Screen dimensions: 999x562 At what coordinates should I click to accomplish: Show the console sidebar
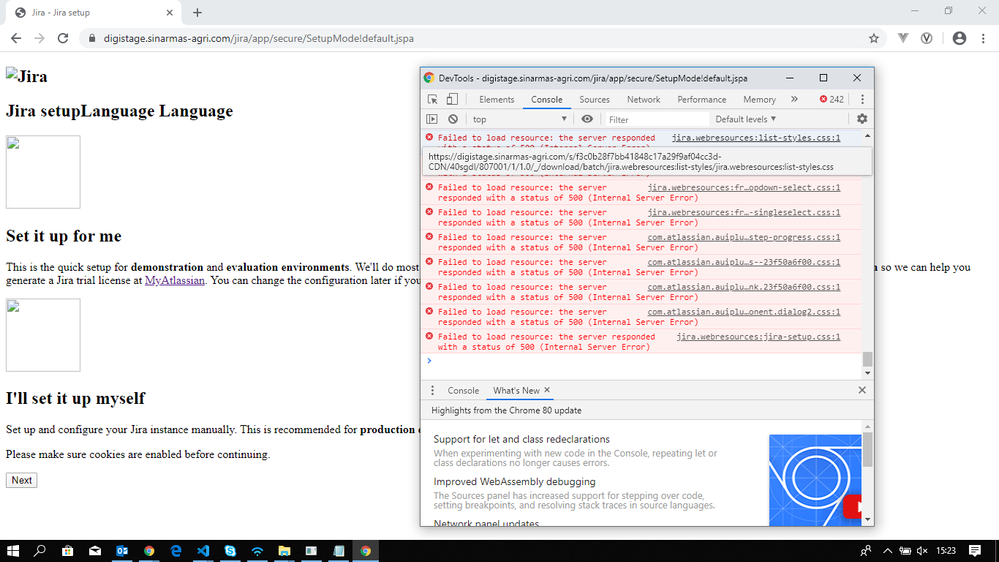click(x=432, y=119)
